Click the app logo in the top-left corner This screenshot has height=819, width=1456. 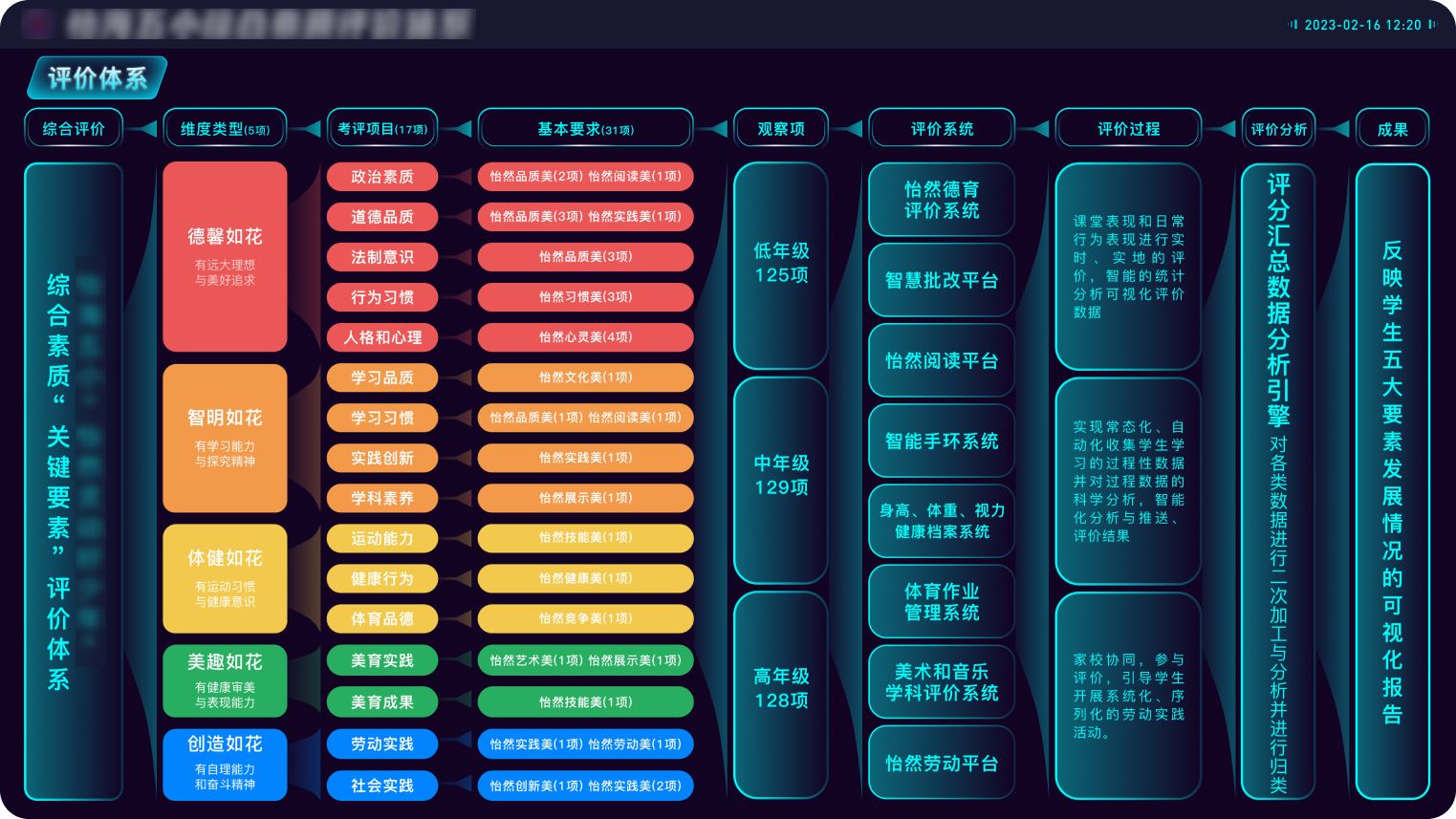pyautogui.click(x=38, y=23)
